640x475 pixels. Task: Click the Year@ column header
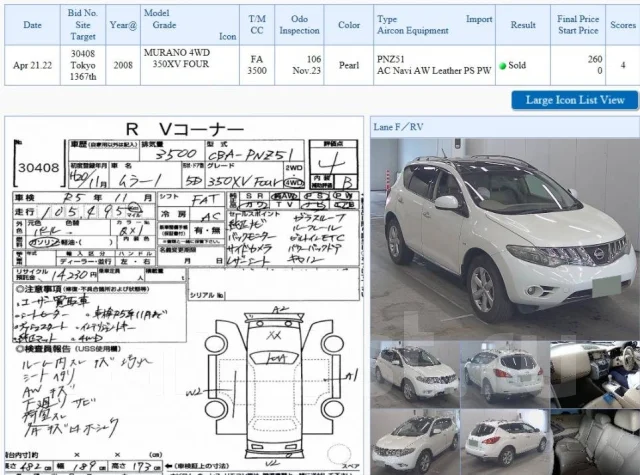(x=123, y=25)
